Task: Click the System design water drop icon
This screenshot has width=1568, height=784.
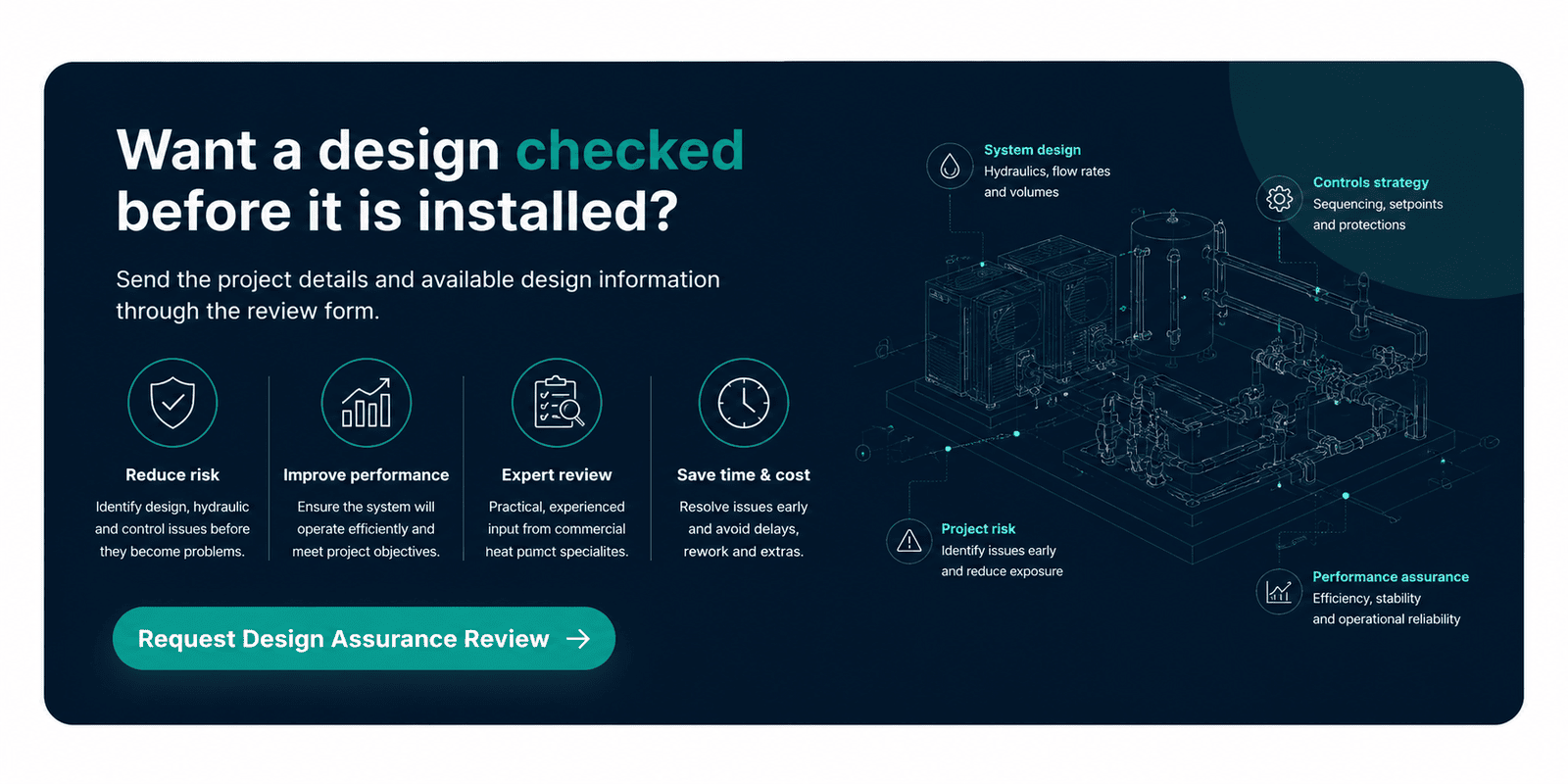Action: (x=950, y=167)
